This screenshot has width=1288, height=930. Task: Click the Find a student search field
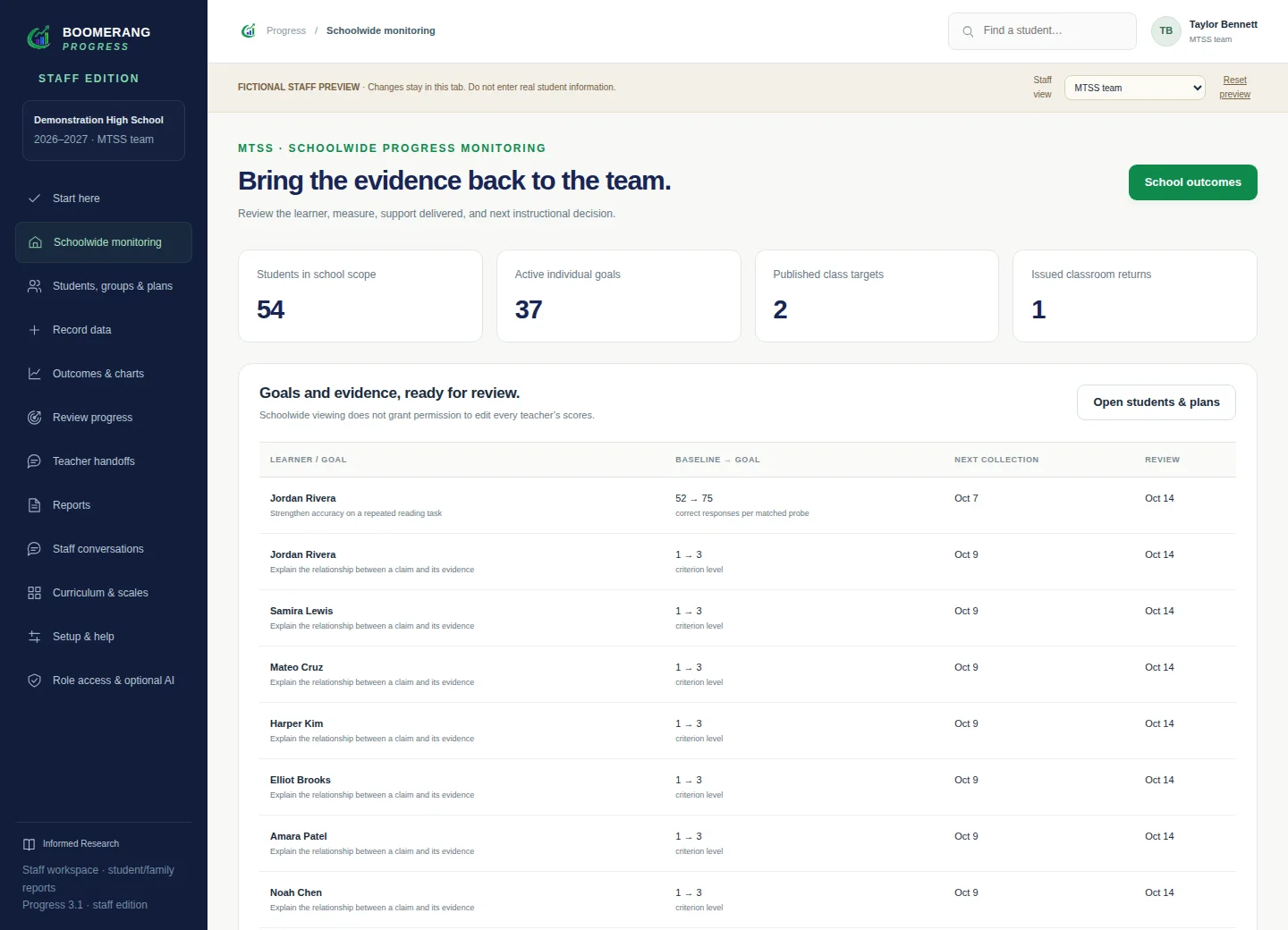tap(1042, 31)
